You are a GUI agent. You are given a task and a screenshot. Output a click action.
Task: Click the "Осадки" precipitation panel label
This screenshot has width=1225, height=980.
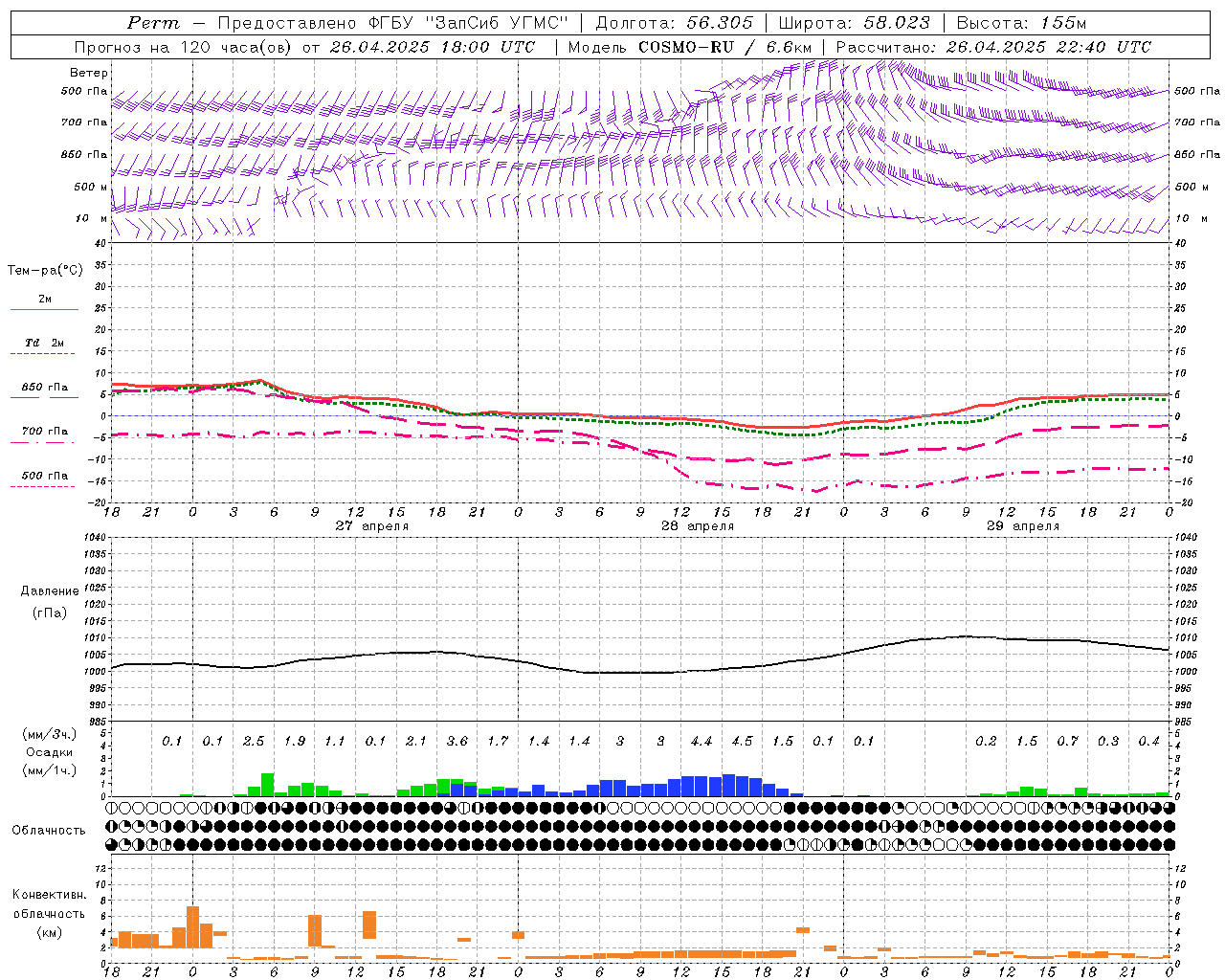[x=49, y=752]
